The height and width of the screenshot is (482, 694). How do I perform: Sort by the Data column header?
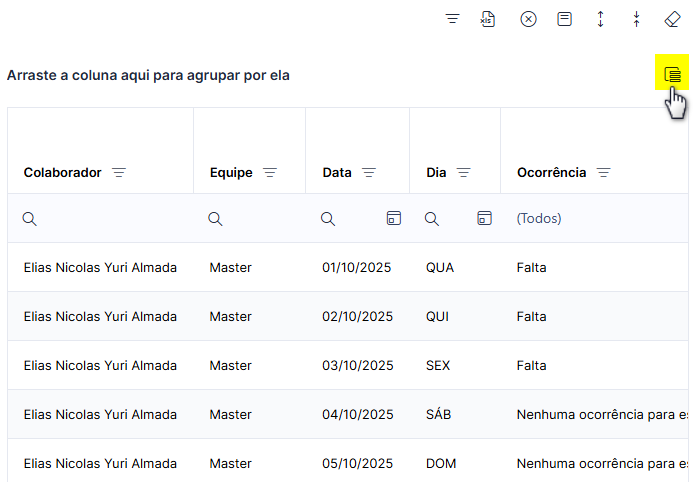(337, 173)
